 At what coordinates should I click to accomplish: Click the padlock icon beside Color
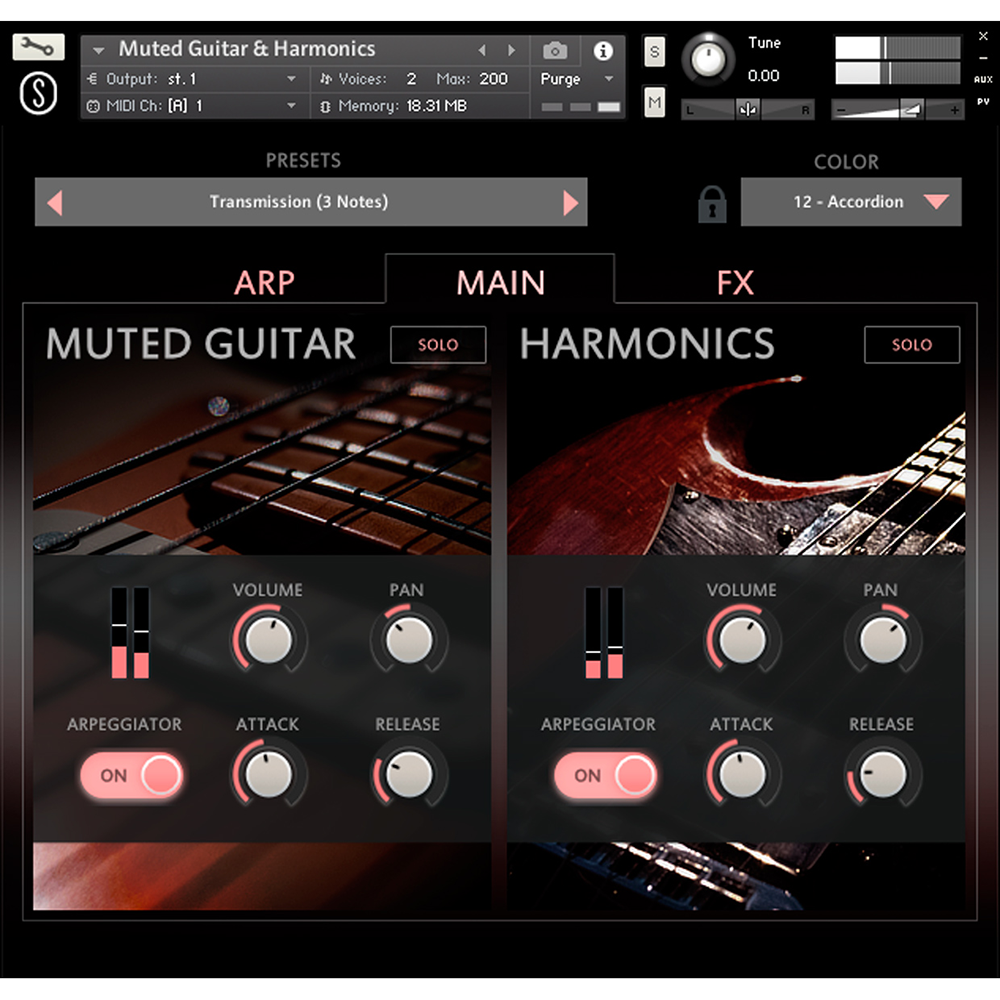710,202
